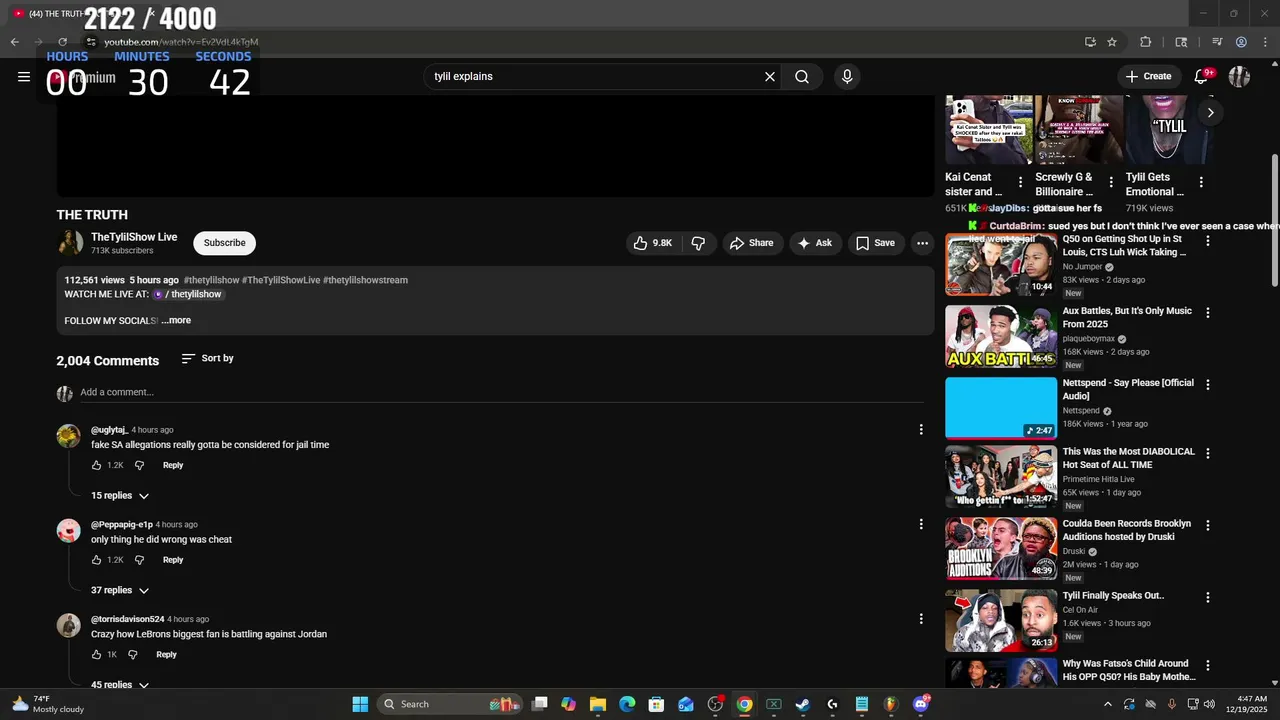Expand 15 replies thread

click(x=120, y=496)
